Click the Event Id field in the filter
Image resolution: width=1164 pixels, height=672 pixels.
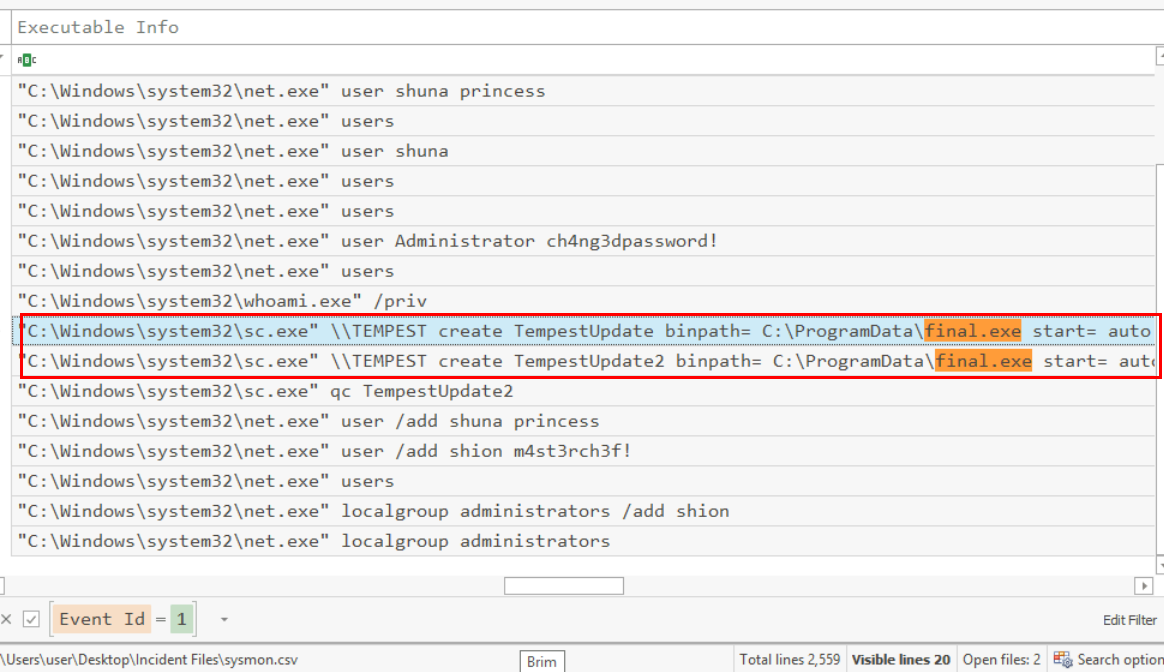(102, 619)
